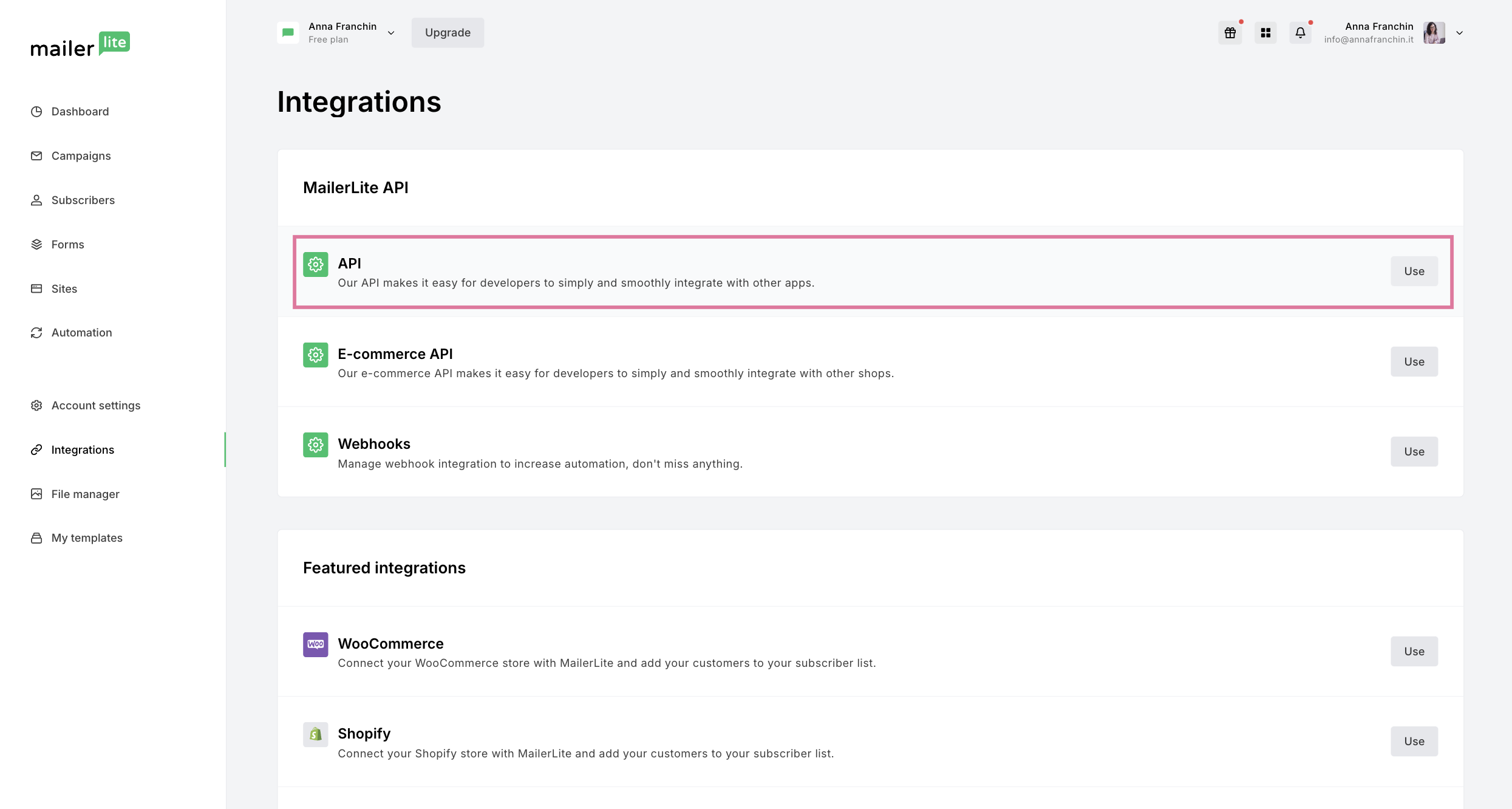Open Forms in the sidebar
1512x809 pixels.
click(x=68, y=244)
